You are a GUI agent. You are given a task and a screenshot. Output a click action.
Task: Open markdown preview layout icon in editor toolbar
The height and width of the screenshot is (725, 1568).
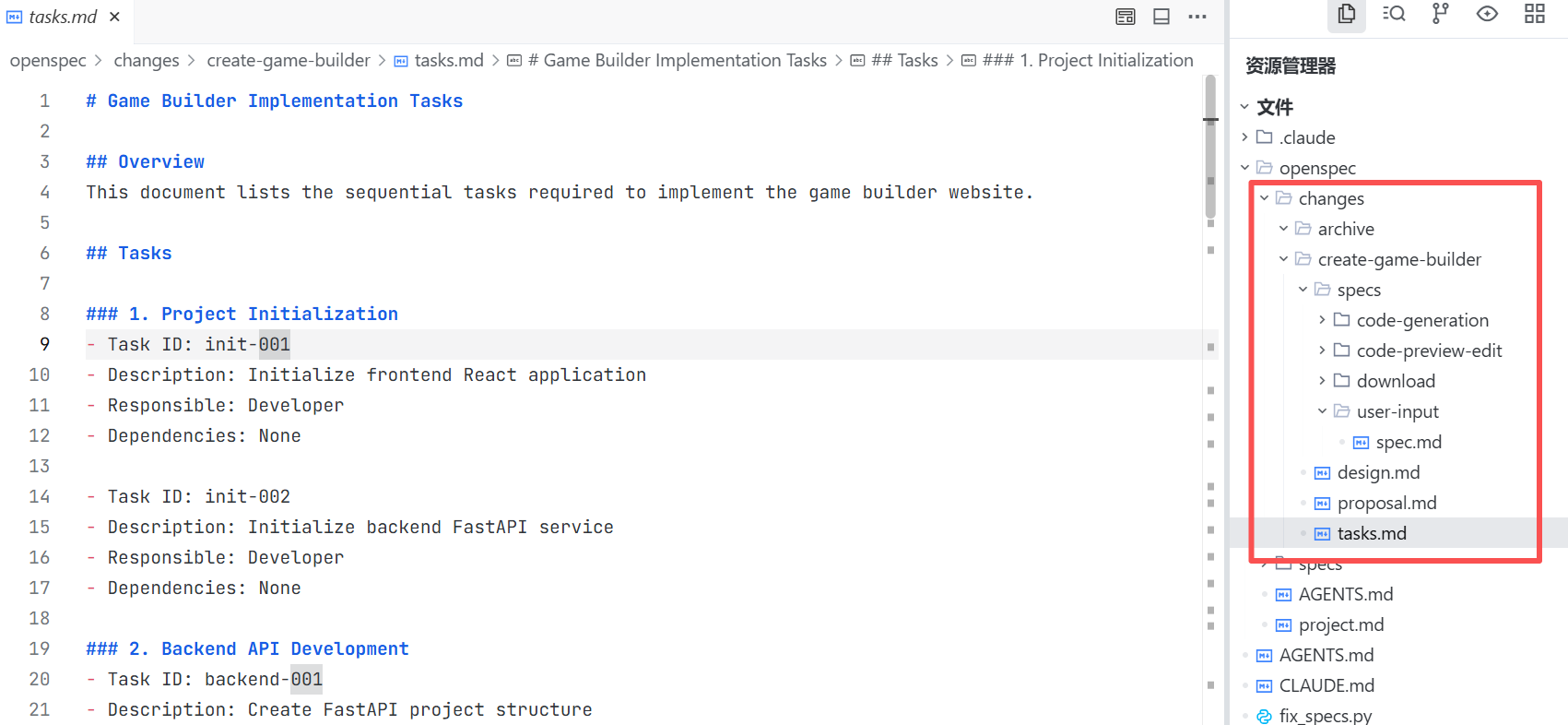pyautogui.click(x=1126, y=17)
